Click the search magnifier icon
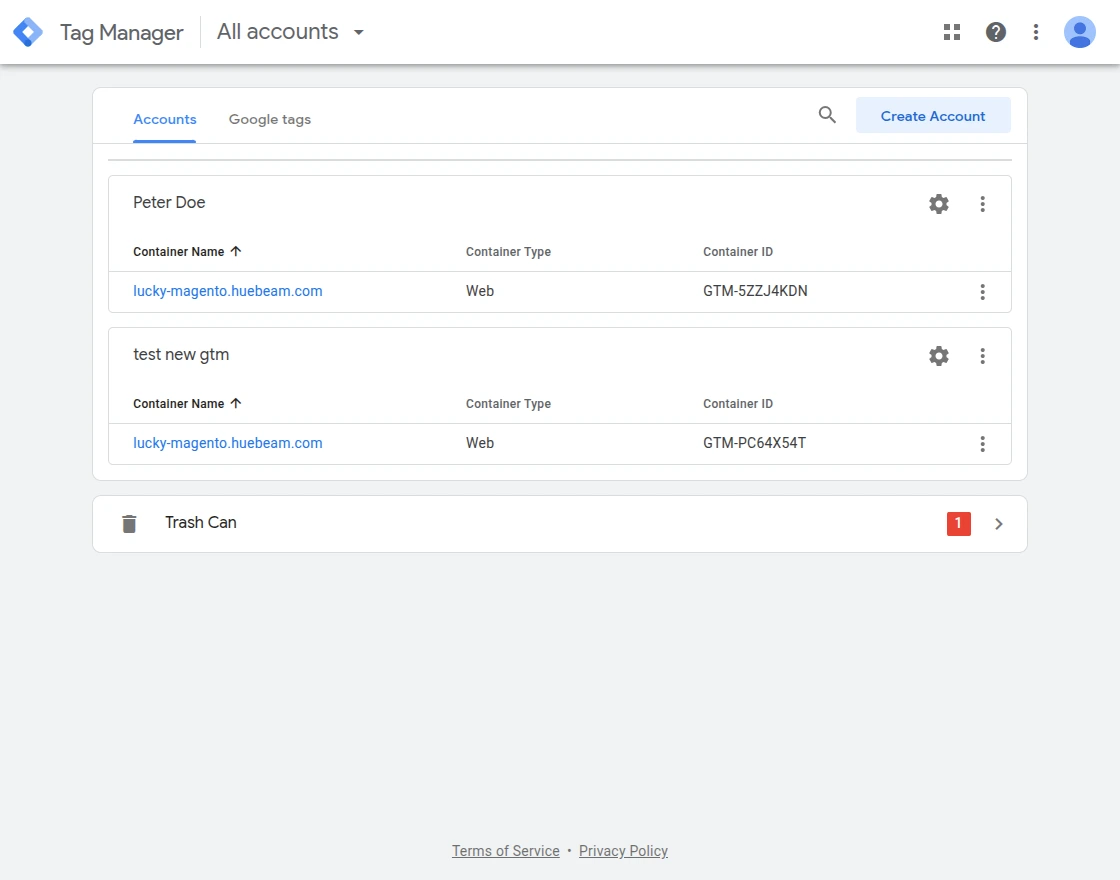 click(826, 115)
